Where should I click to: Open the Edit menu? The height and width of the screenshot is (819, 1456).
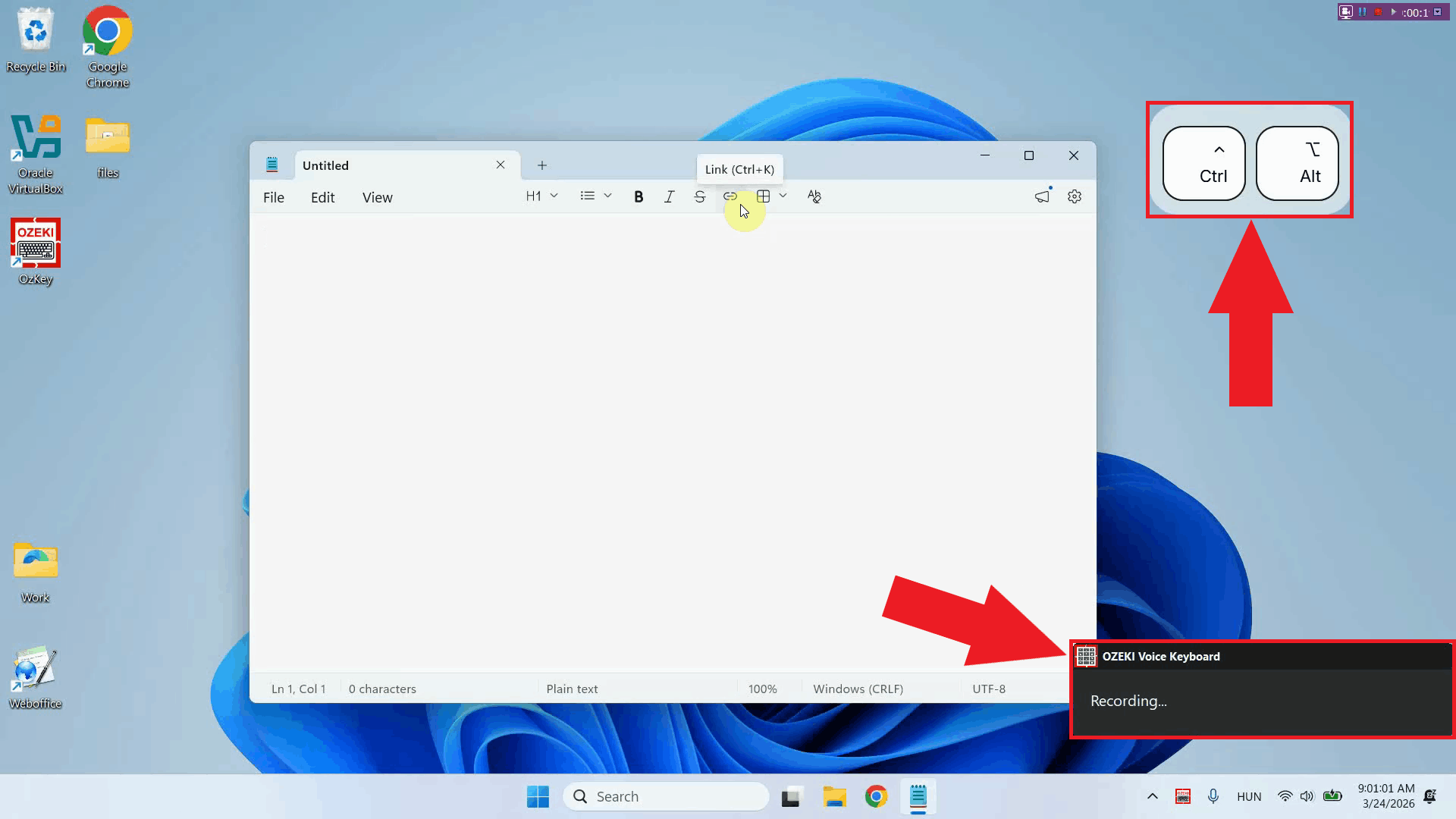[322, 197]
